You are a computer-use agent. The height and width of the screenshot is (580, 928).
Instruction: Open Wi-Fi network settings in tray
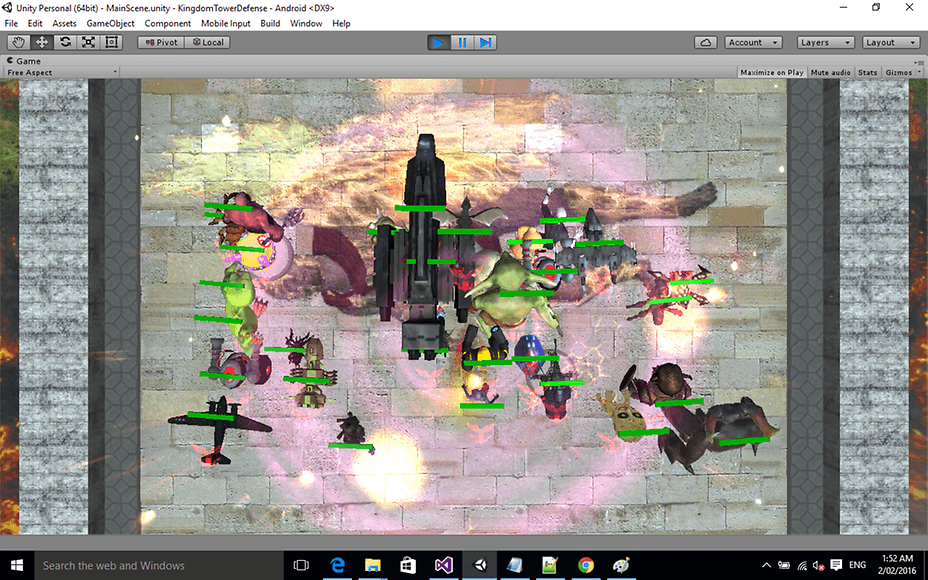click(803, 565)
